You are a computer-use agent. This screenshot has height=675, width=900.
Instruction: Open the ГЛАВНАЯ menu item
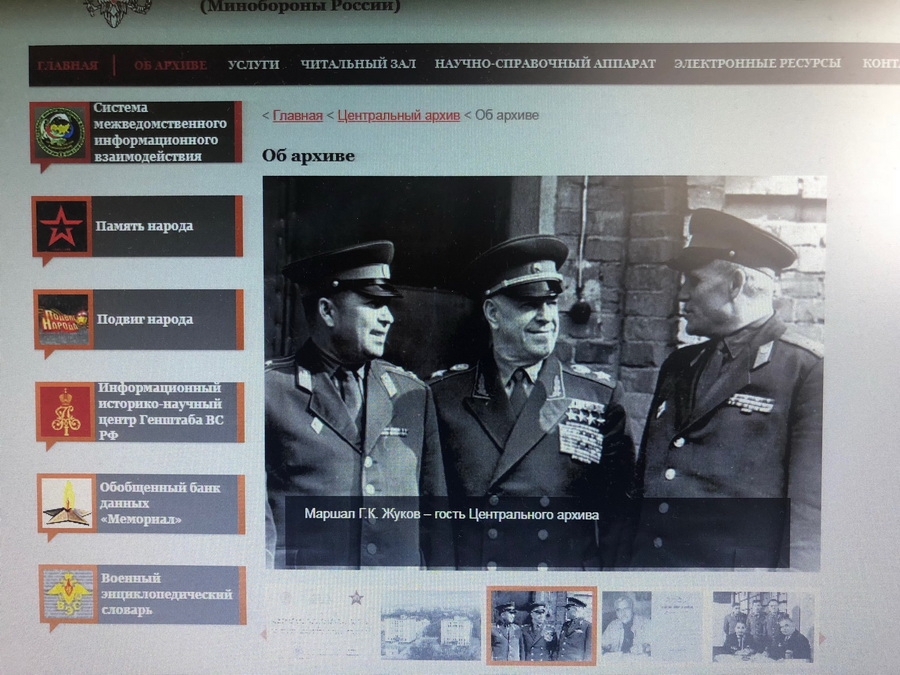click(68, 65)
